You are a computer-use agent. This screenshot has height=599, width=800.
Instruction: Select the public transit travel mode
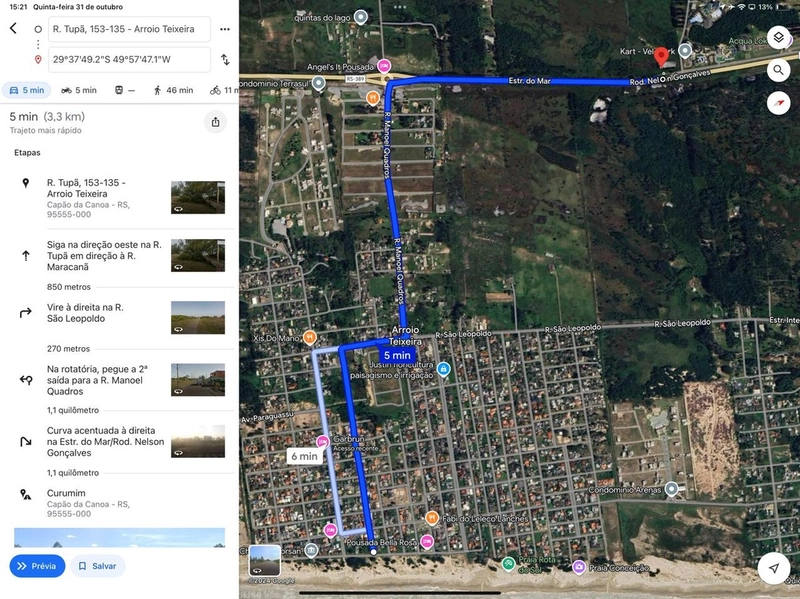point(125,90)
